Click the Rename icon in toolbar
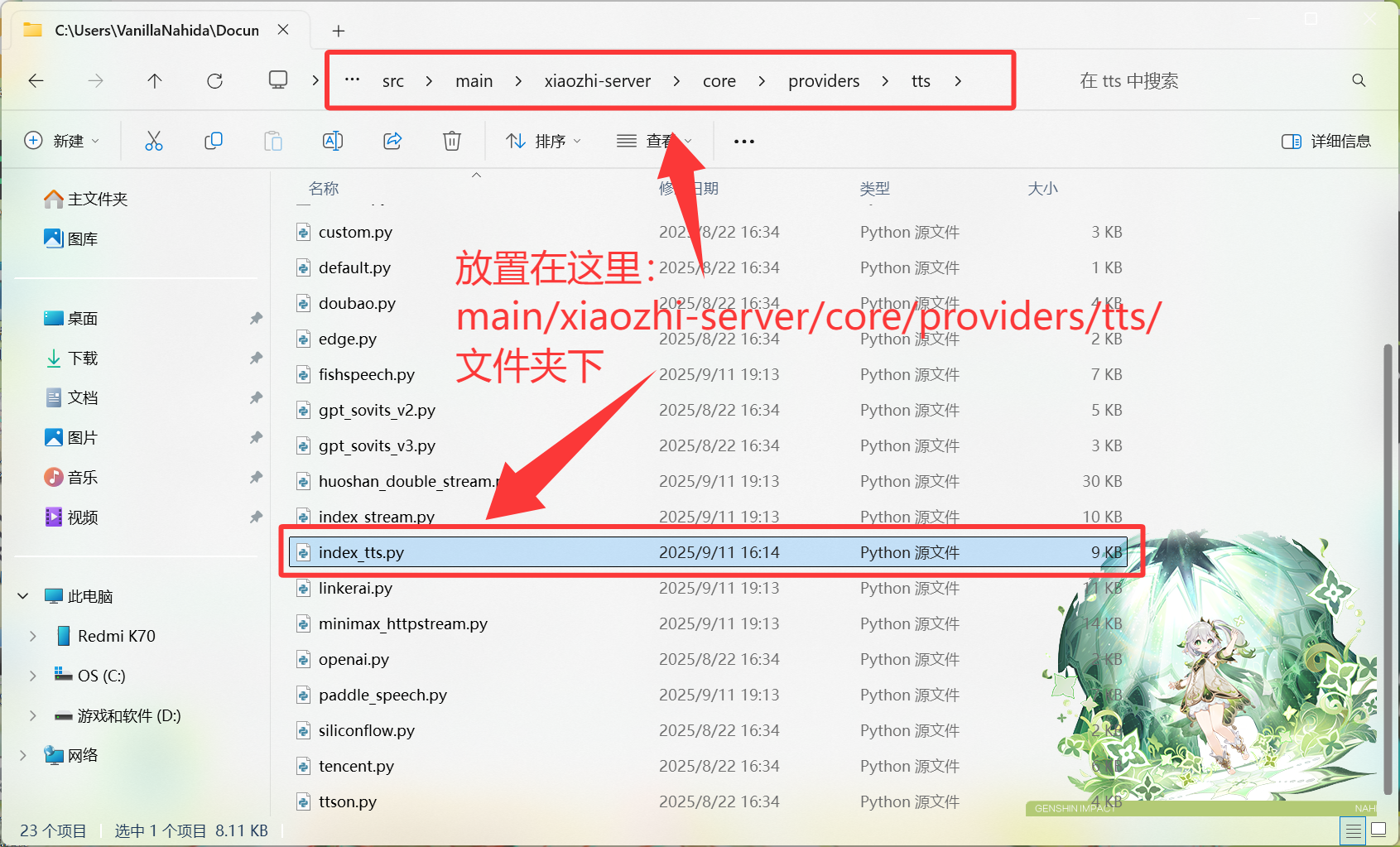This screenshot has height=847, width=1400. click(333, 141)
